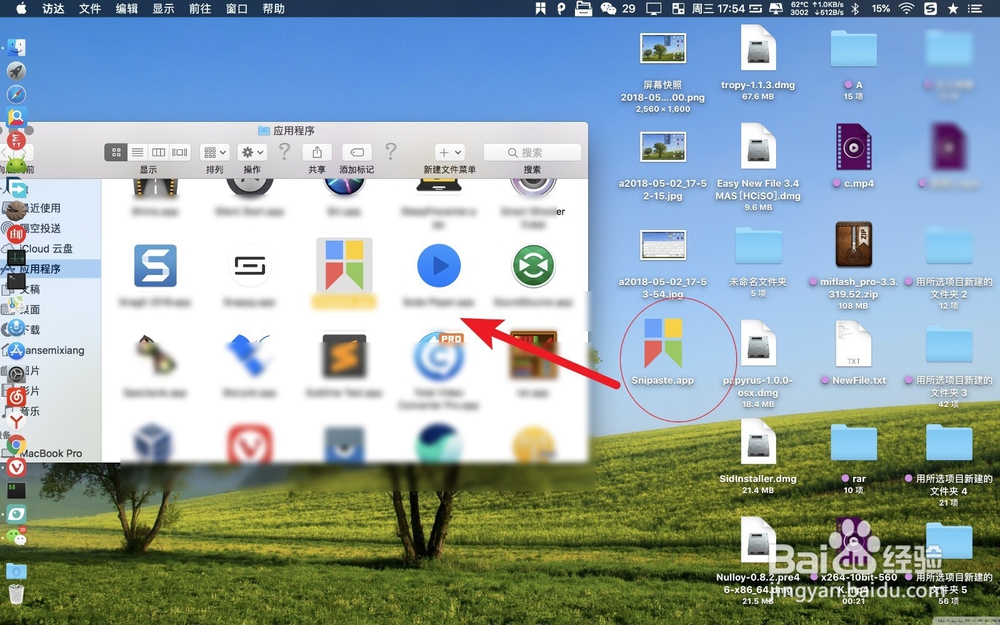Image resolution: width=1000 pixels, height=625 pixels.
Task: Open NetEase Music red icon in Dock
Action: 16,397
